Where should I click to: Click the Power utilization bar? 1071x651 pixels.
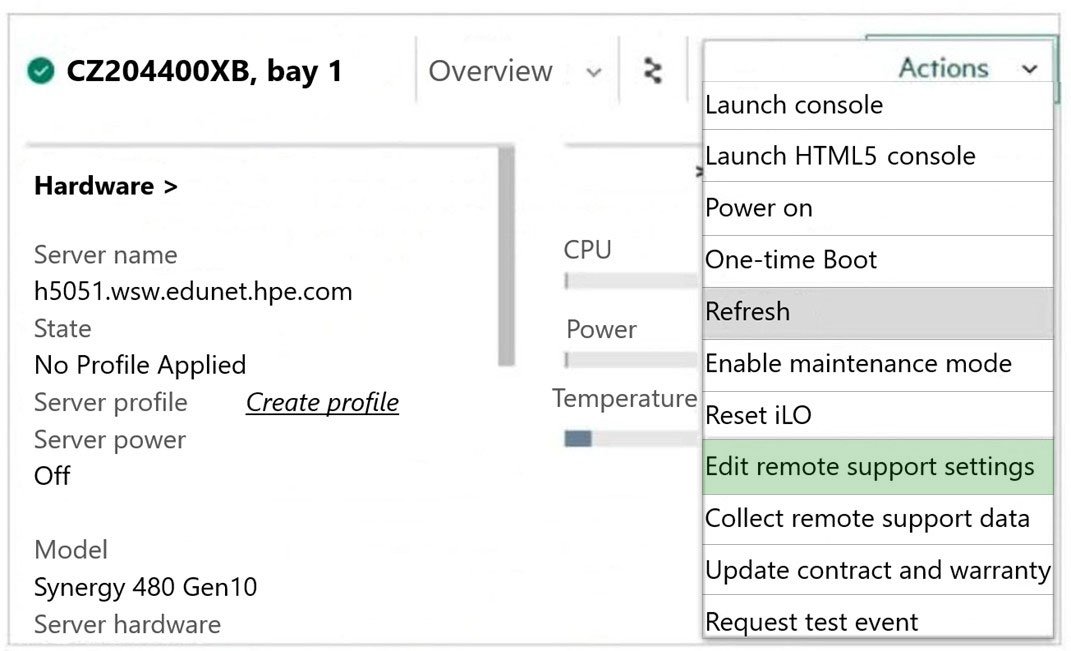coord(632,359)
